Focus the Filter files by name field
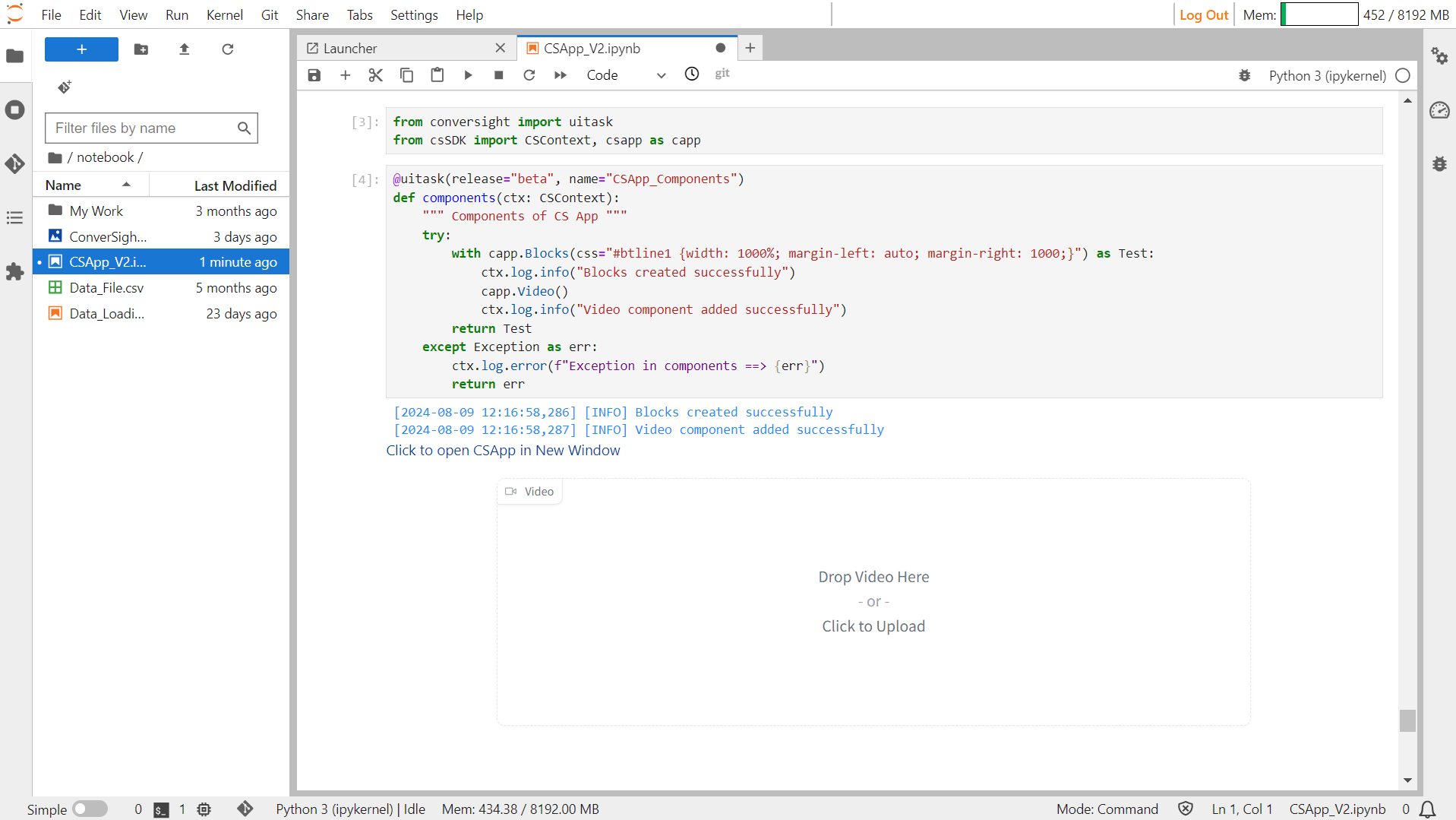 (x=151, y=128)
